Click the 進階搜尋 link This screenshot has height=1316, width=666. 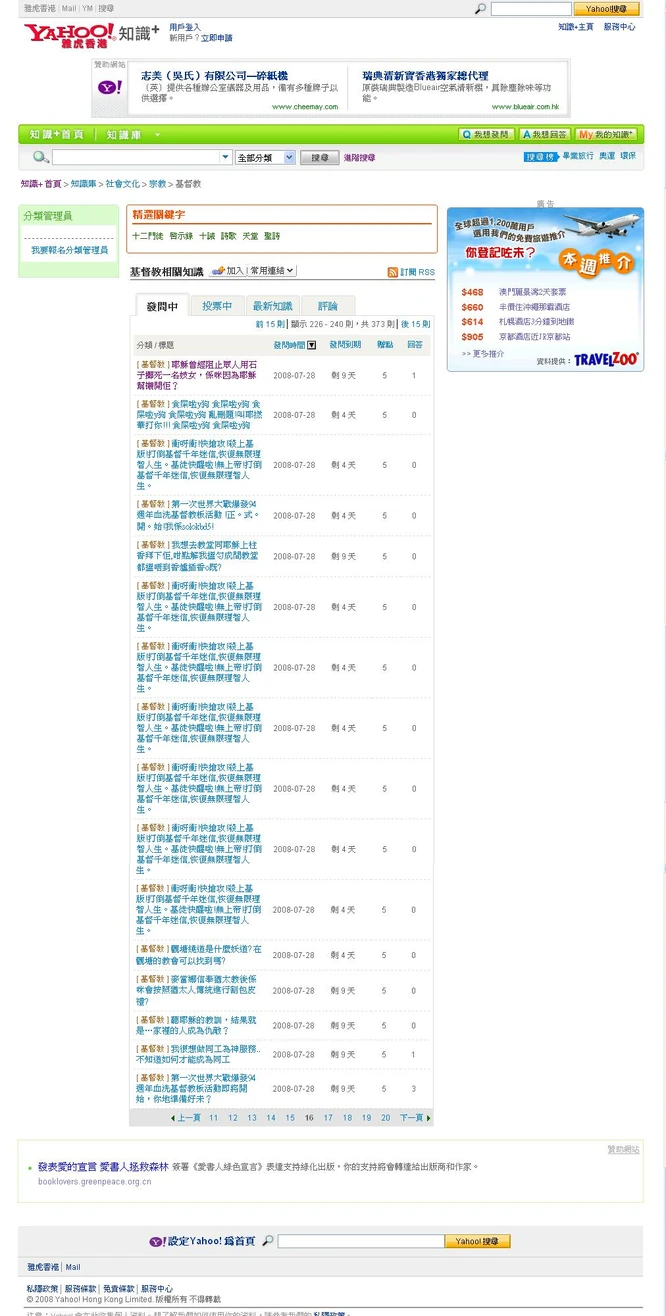point(359,158)
